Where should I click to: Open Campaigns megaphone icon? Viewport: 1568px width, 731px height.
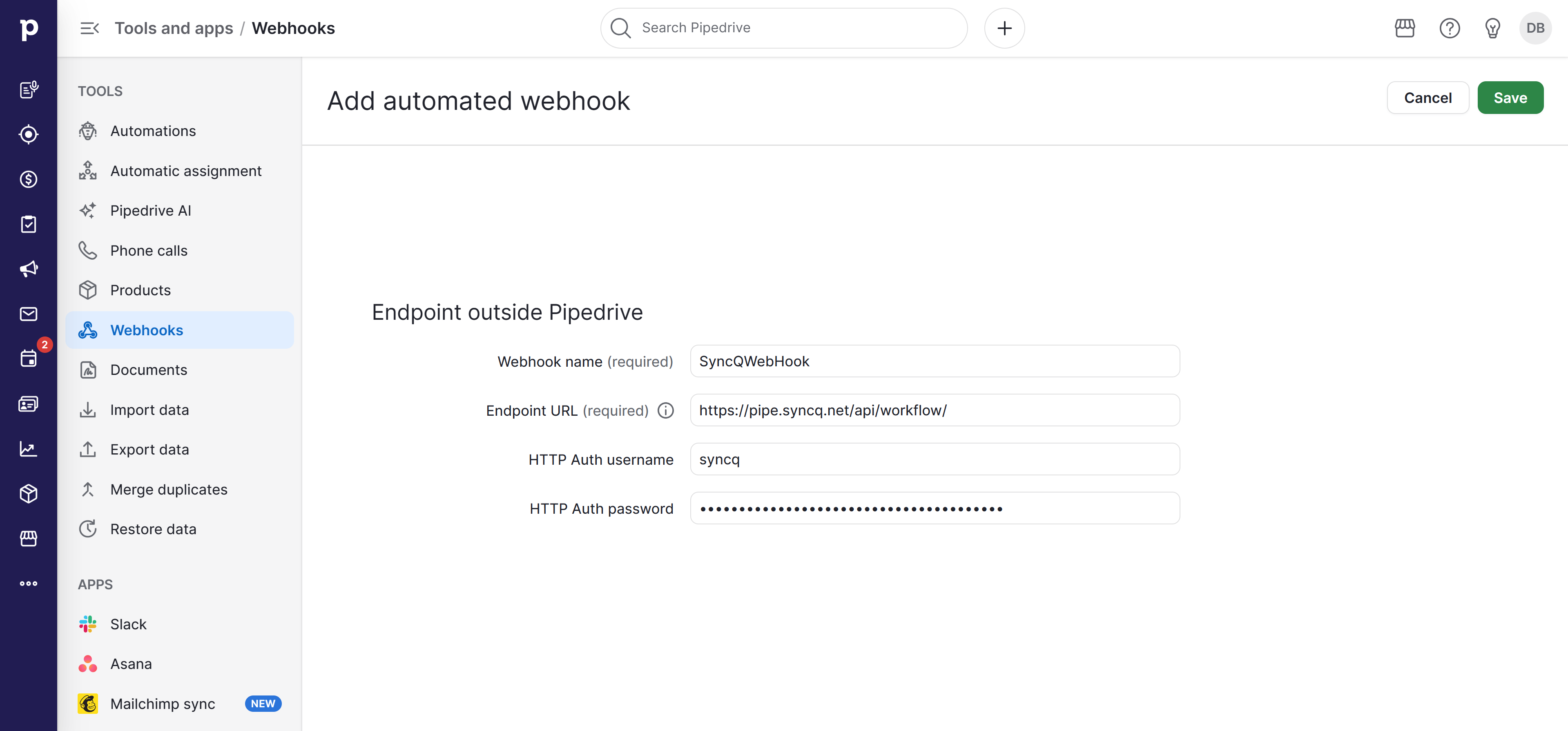point(29,269)
